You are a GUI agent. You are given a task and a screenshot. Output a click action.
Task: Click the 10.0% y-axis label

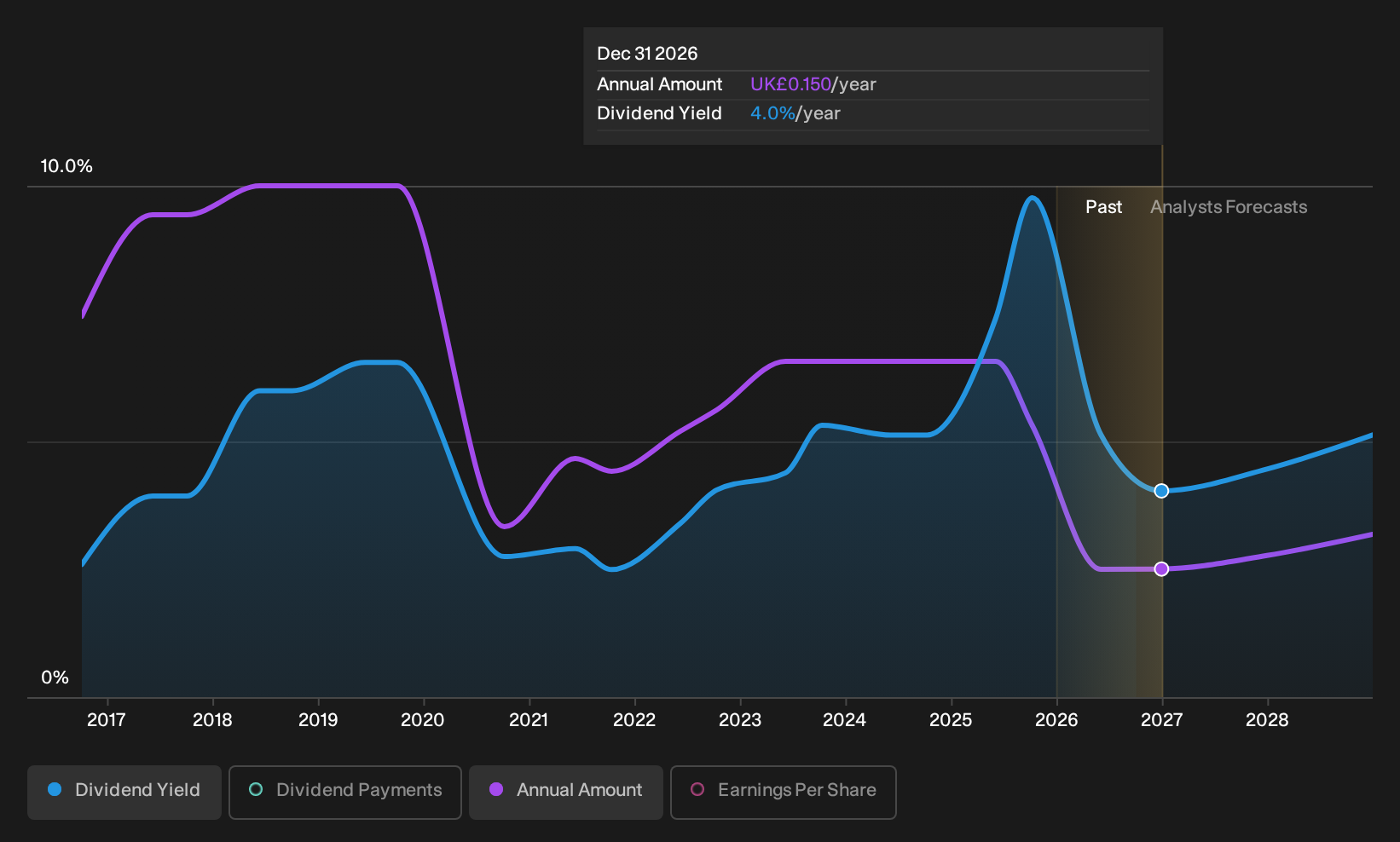click(67, 166)
